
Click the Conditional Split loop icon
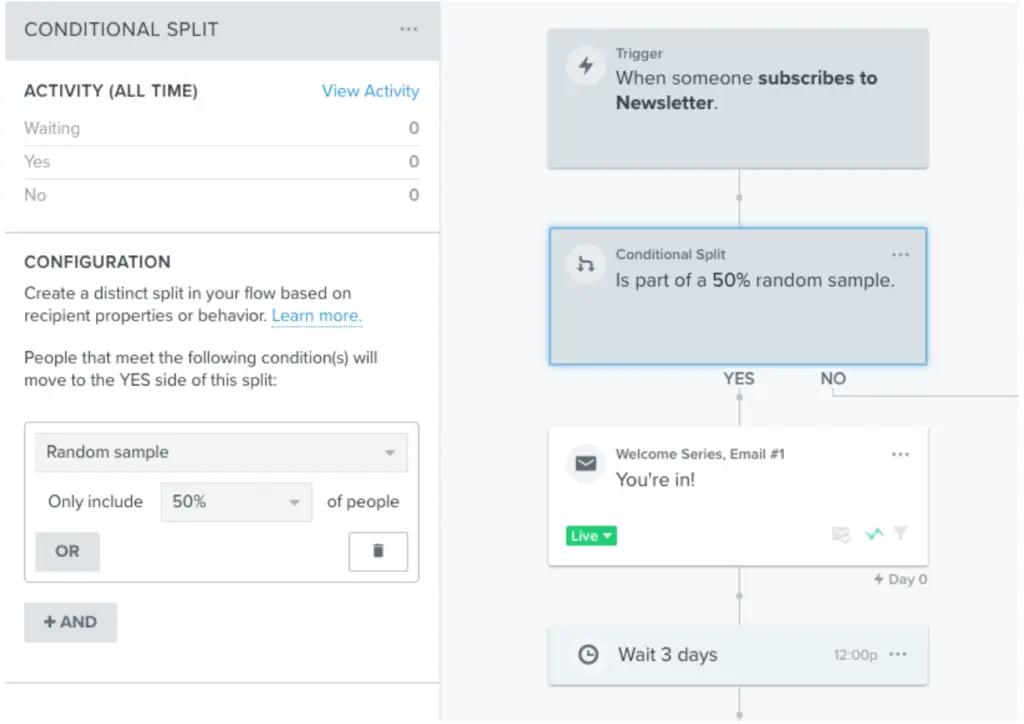click(586, 264)
